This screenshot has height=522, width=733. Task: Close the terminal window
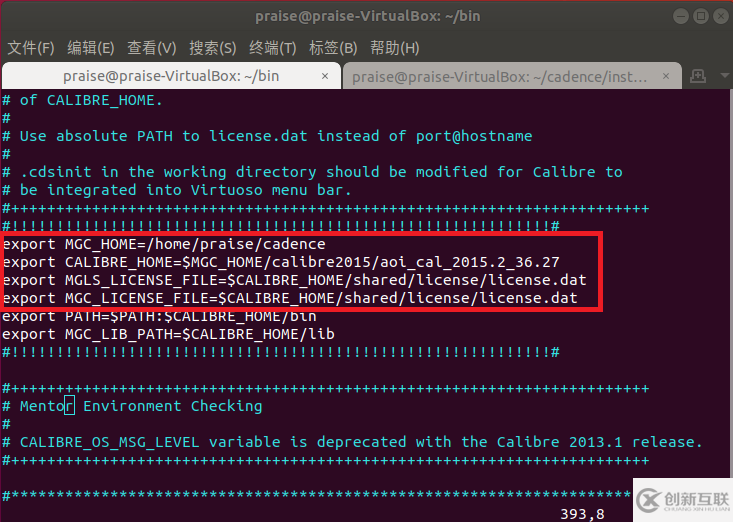tap(721, 17)
